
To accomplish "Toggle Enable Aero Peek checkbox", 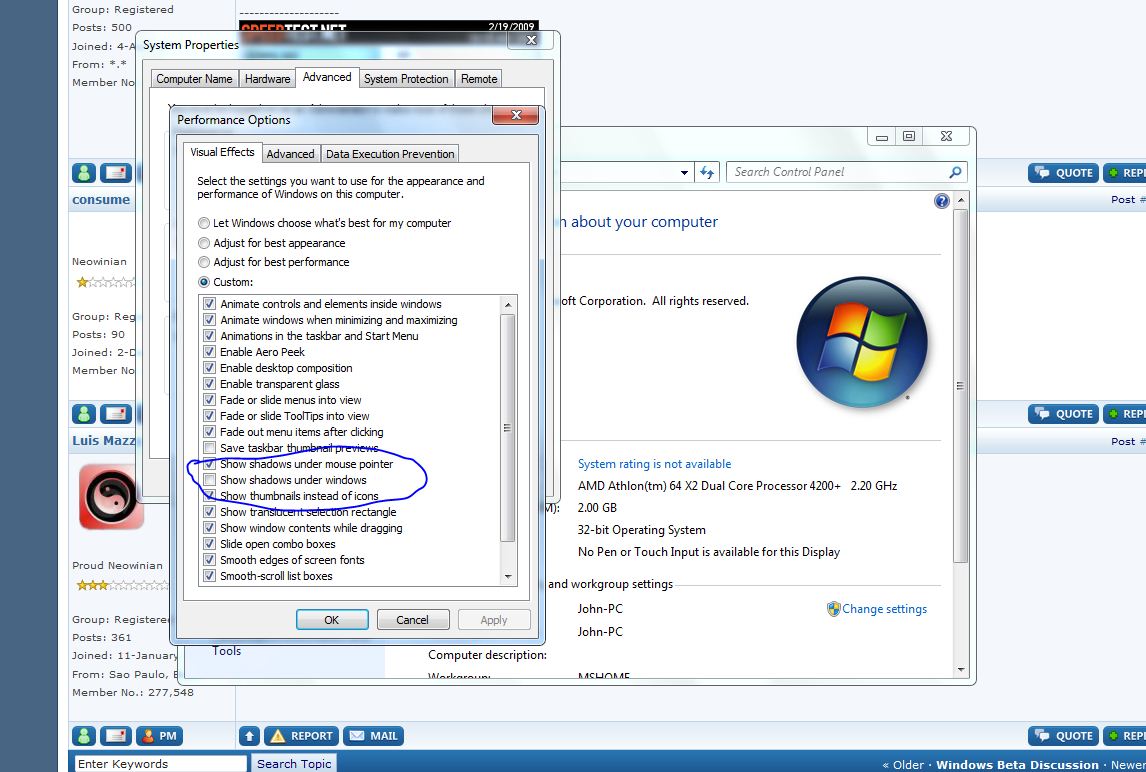I will (209, 352).
